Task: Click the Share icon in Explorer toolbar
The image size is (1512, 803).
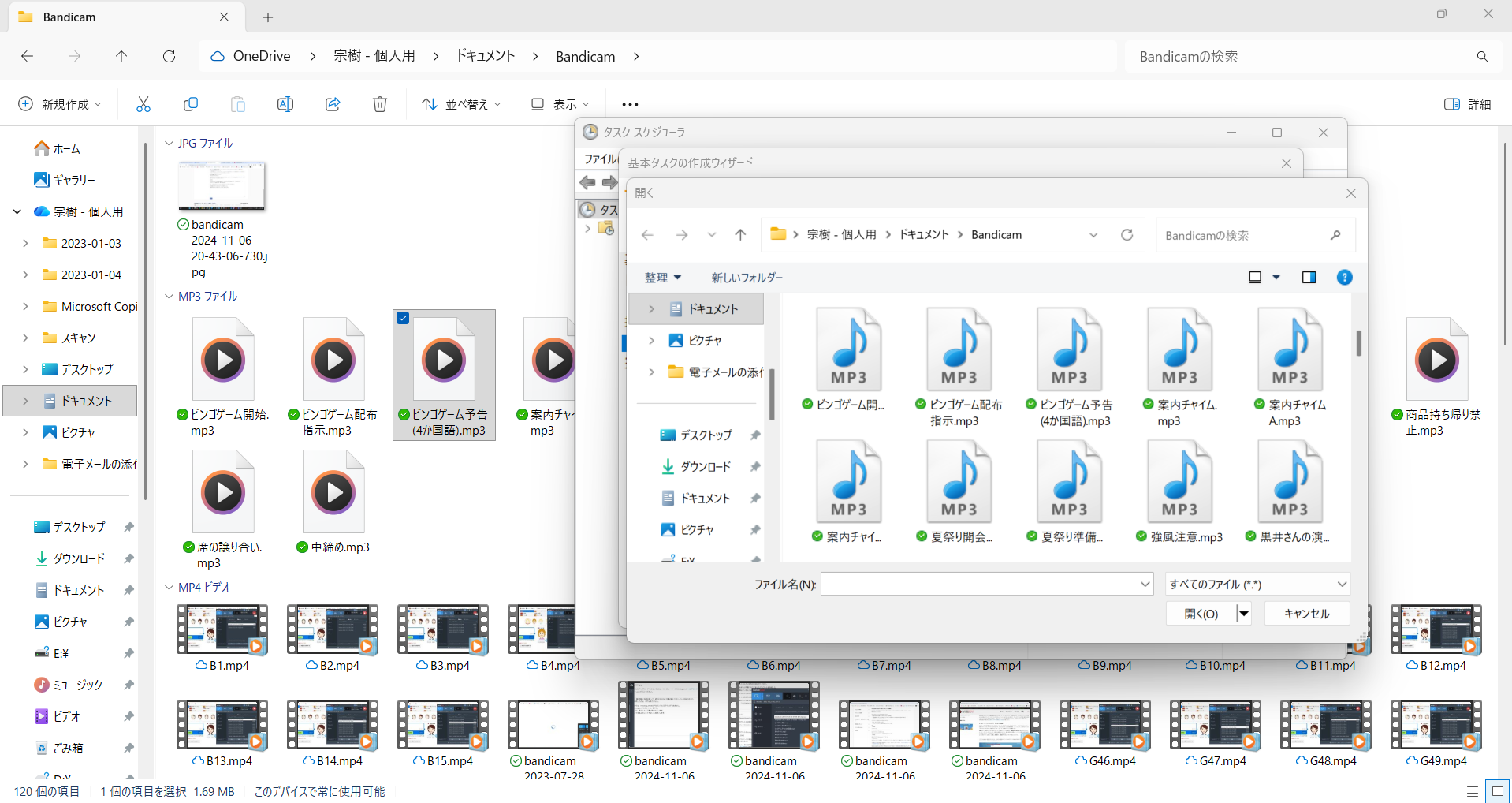Action: (x=333, y=104)
